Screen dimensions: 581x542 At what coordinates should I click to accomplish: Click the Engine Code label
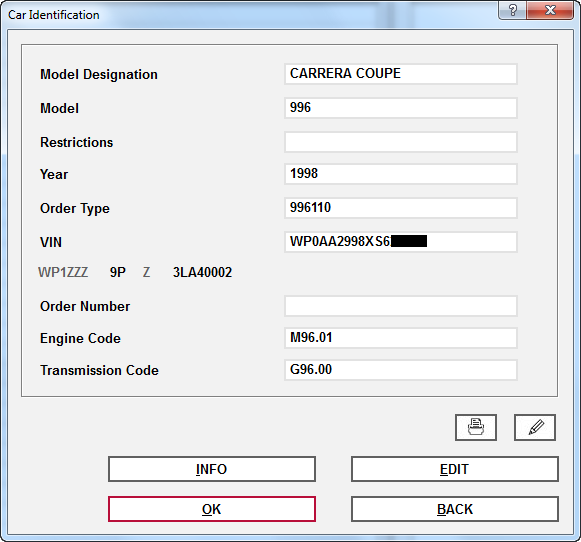tap(80, 339)
